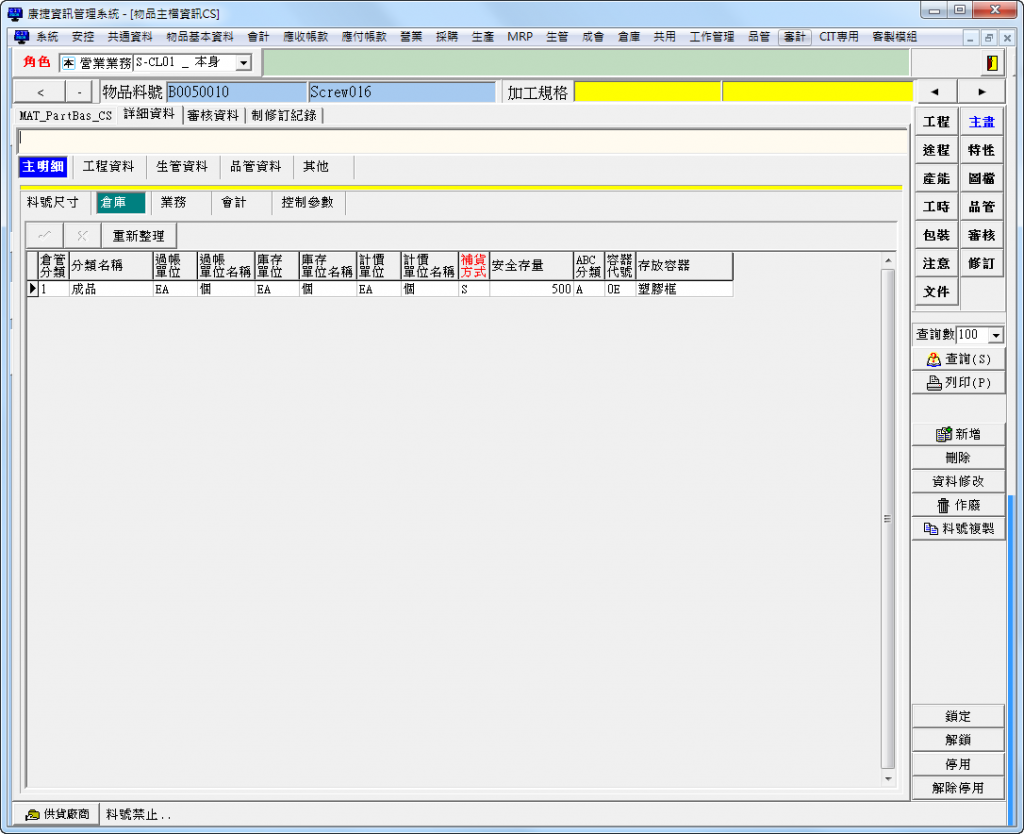This screenshot has width=1024, height=834.
Task: Click the exit door icon
Action: point(991,63)
